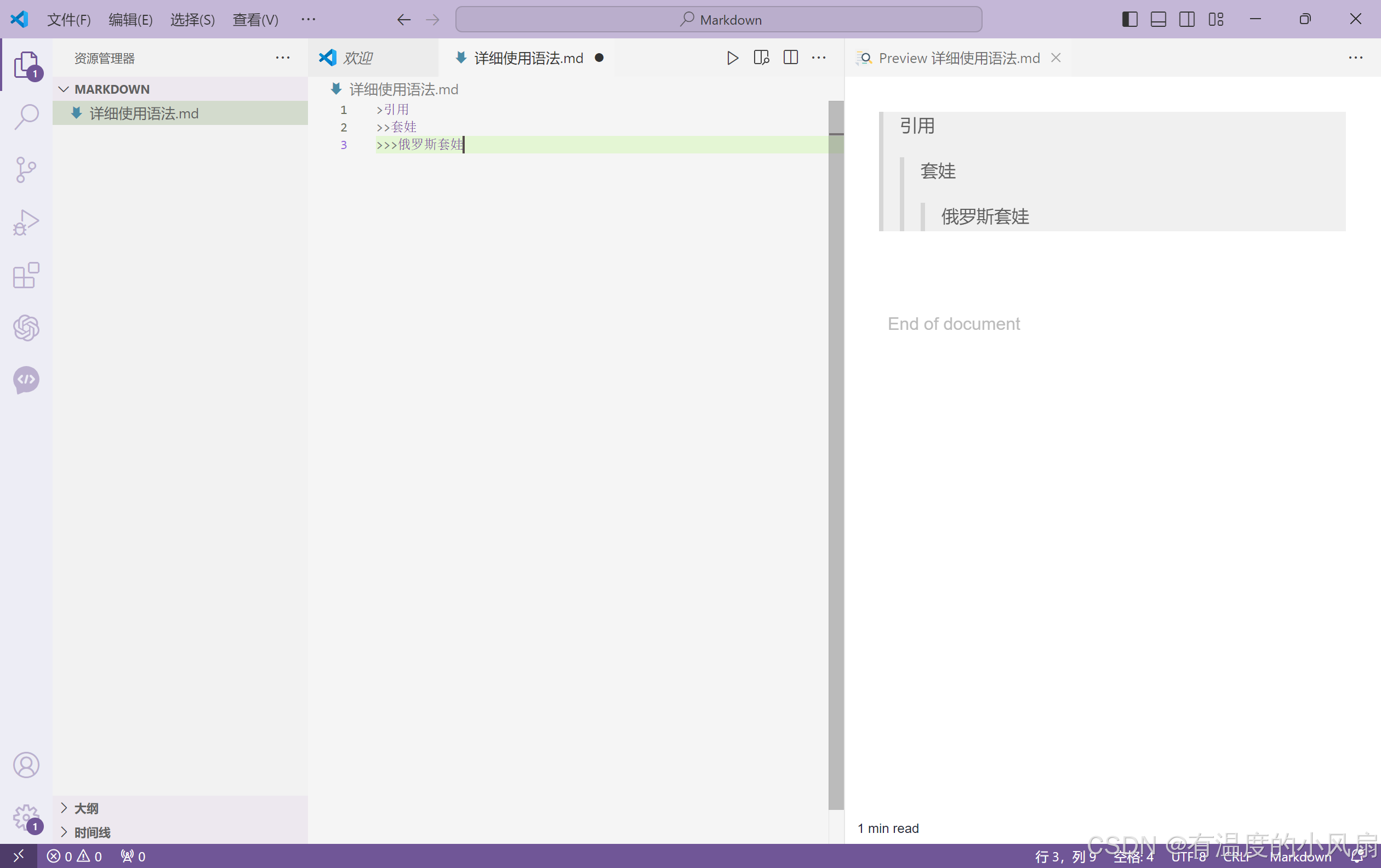Open the Source Control view
Image resolution: width=1381 pixels, height=868 pixels.
point(26,170)
